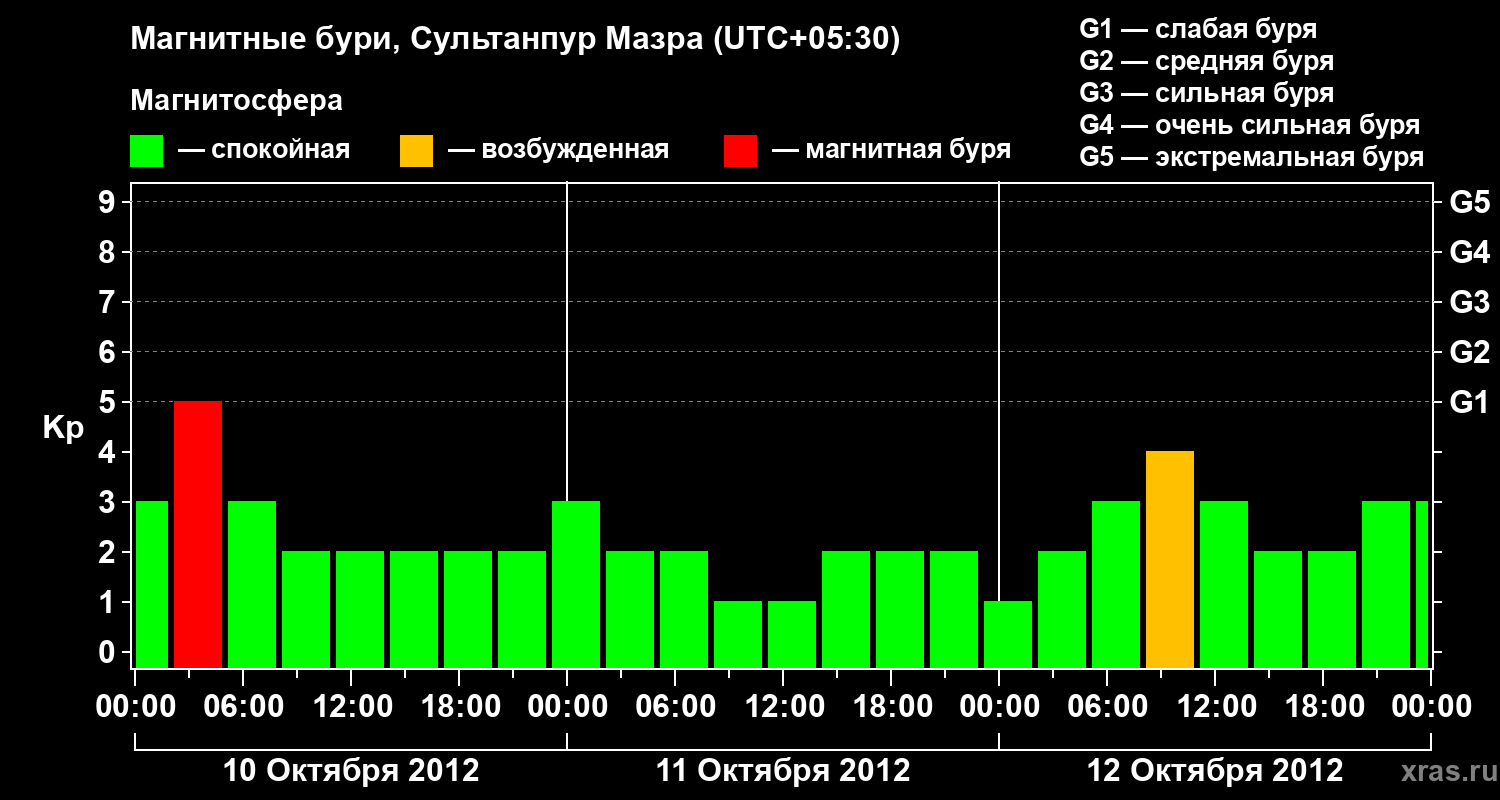This screenshot has height=800, width=1500.
Task: Select the orange Kp 4 bar on 12 October
Action: [x=1170, y=559]
